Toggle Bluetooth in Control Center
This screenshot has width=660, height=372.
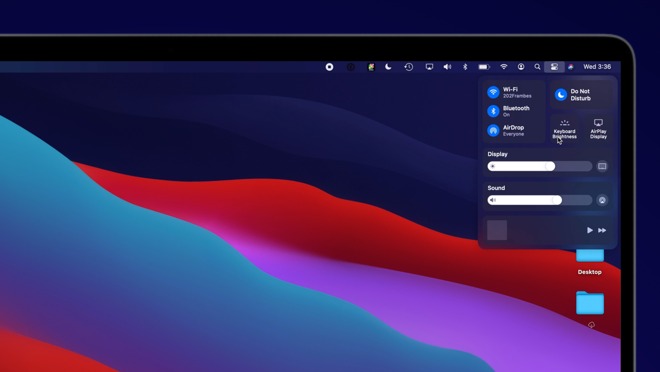(x=493, y=111)
